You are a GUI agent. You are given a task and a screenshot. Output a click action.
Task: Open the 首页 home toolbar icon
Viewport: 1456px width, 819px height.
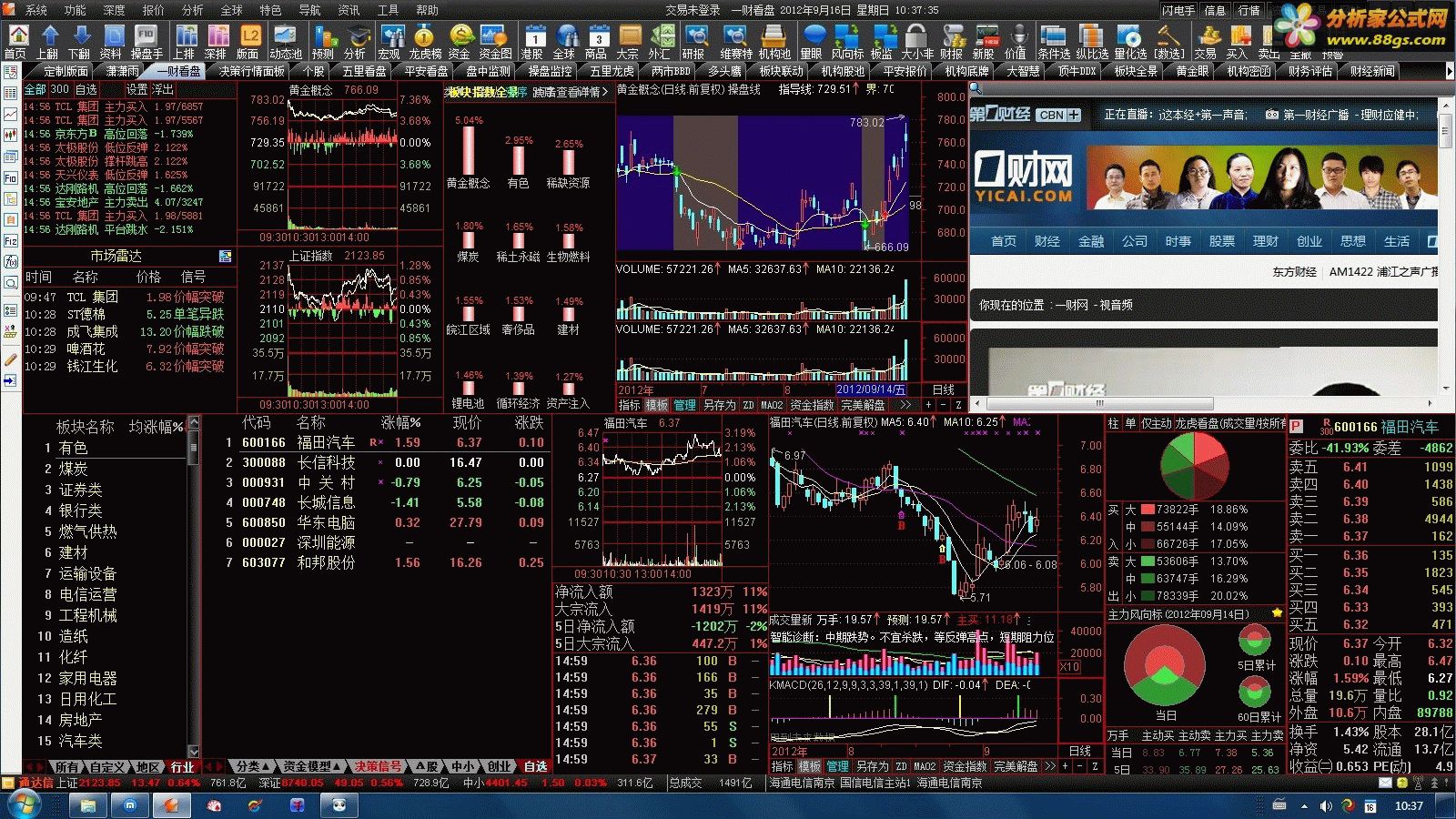[x=17, y=41]
